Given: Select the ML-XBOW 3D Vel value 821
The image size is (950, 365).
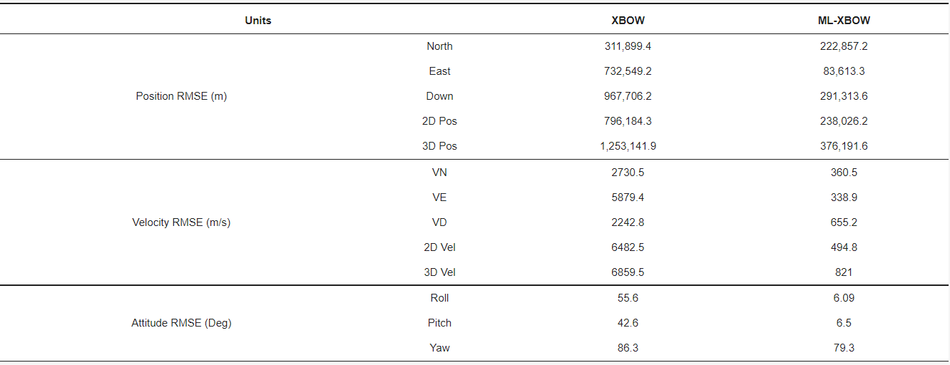Looking at the screenshot, I should pos(844,273).
